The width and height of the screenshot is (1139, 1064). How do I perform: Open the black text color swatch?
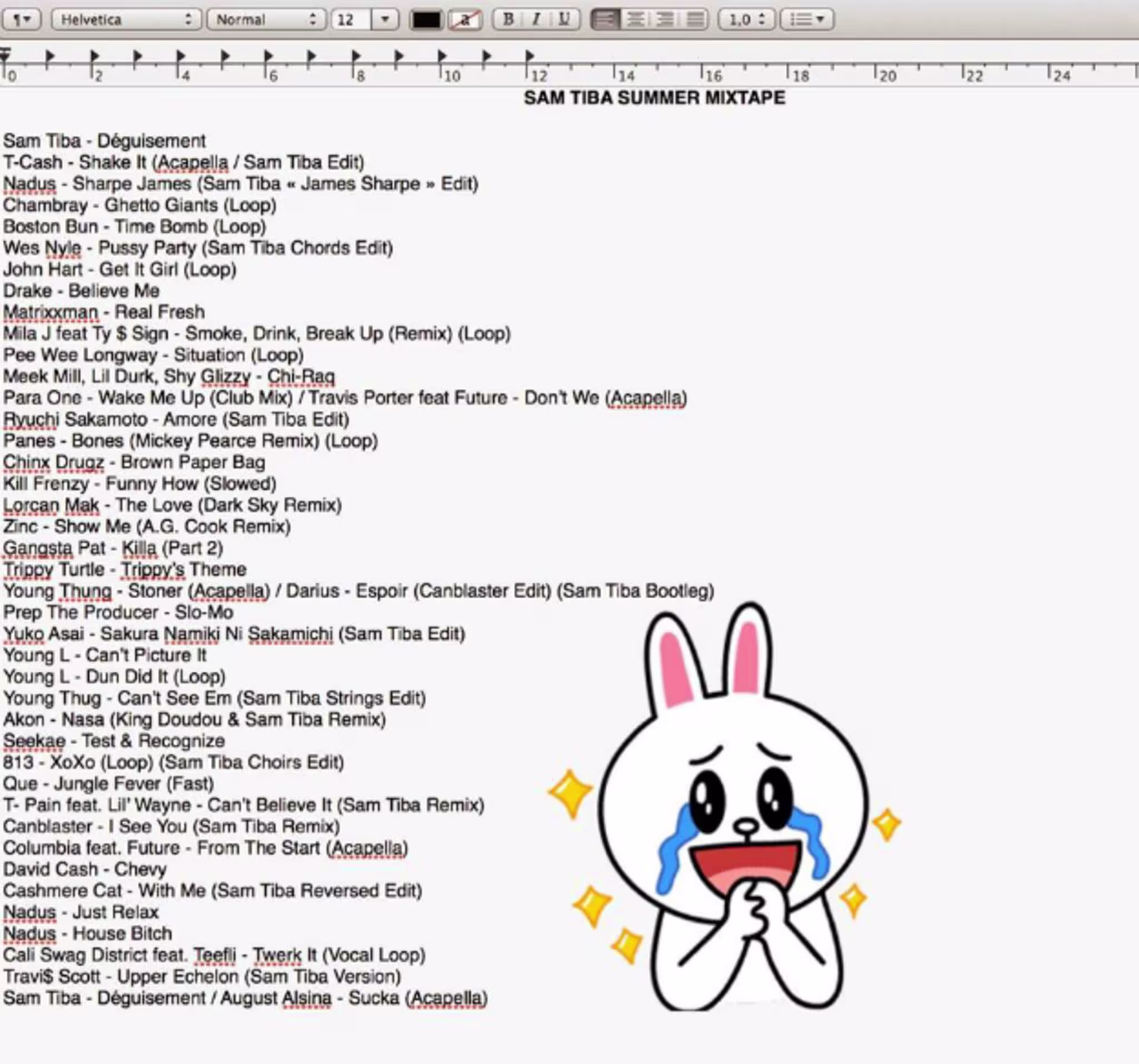click(426, 20)
